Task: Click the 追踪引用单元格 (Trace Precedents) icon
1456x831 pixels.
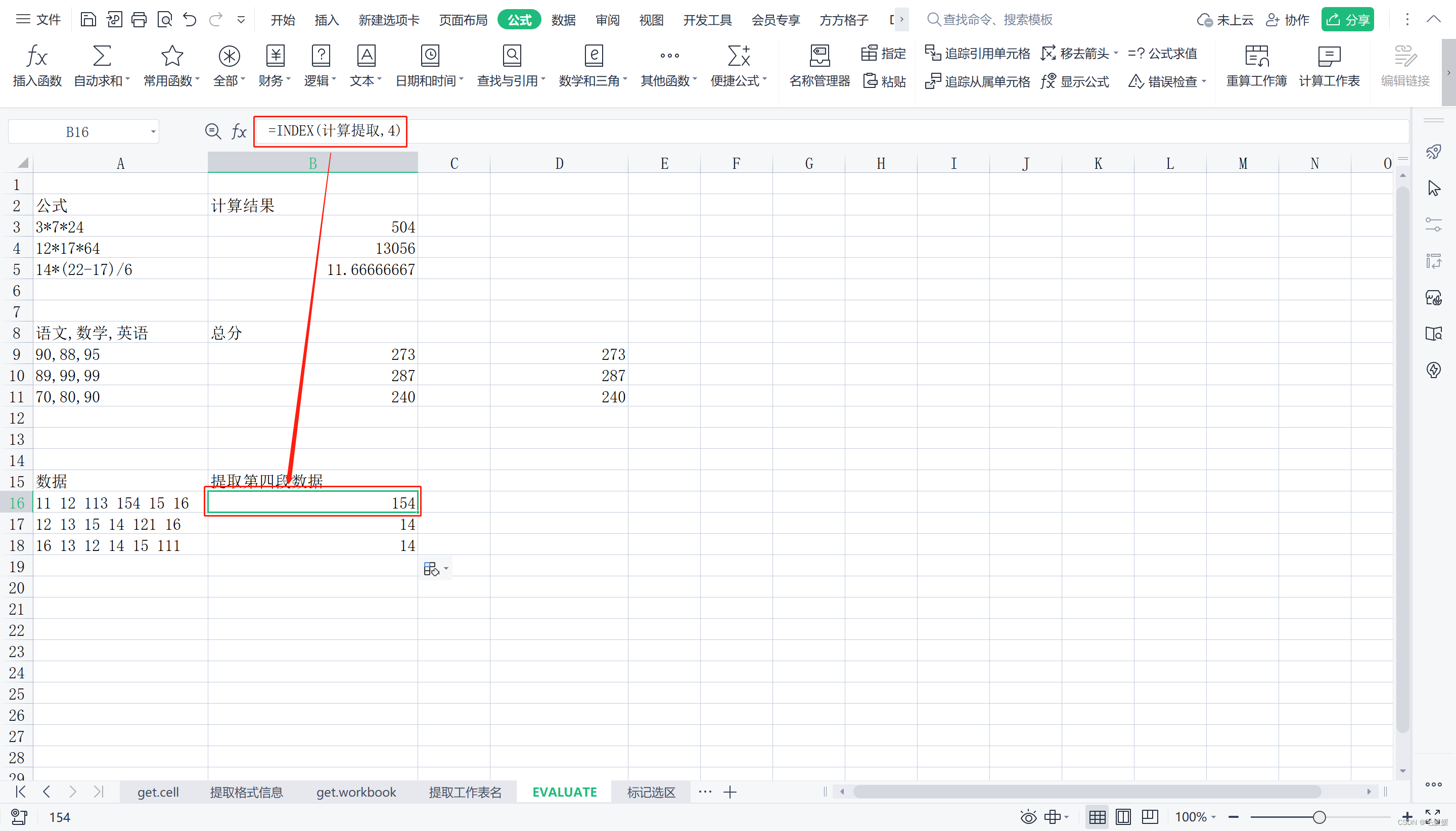Action: click(932, 53)
